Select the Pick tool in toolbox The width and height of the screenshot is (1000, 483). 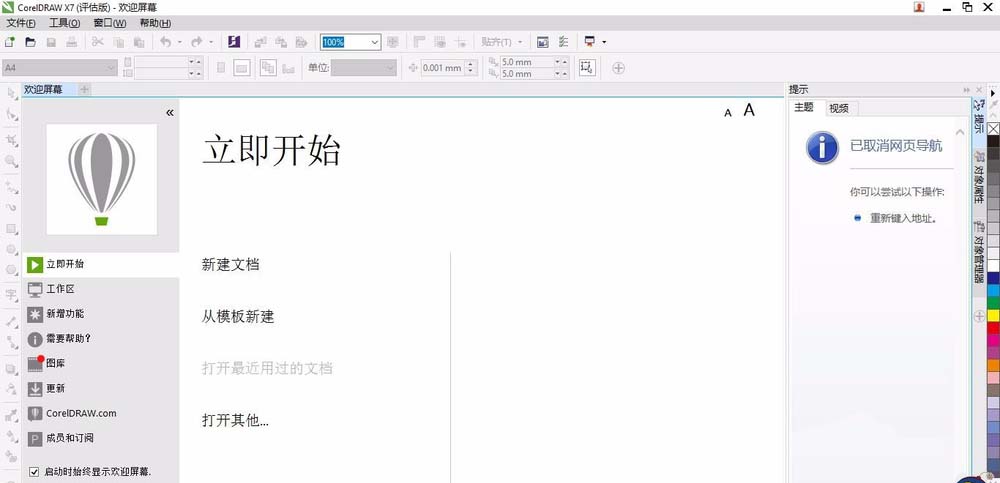pos(11,94)
